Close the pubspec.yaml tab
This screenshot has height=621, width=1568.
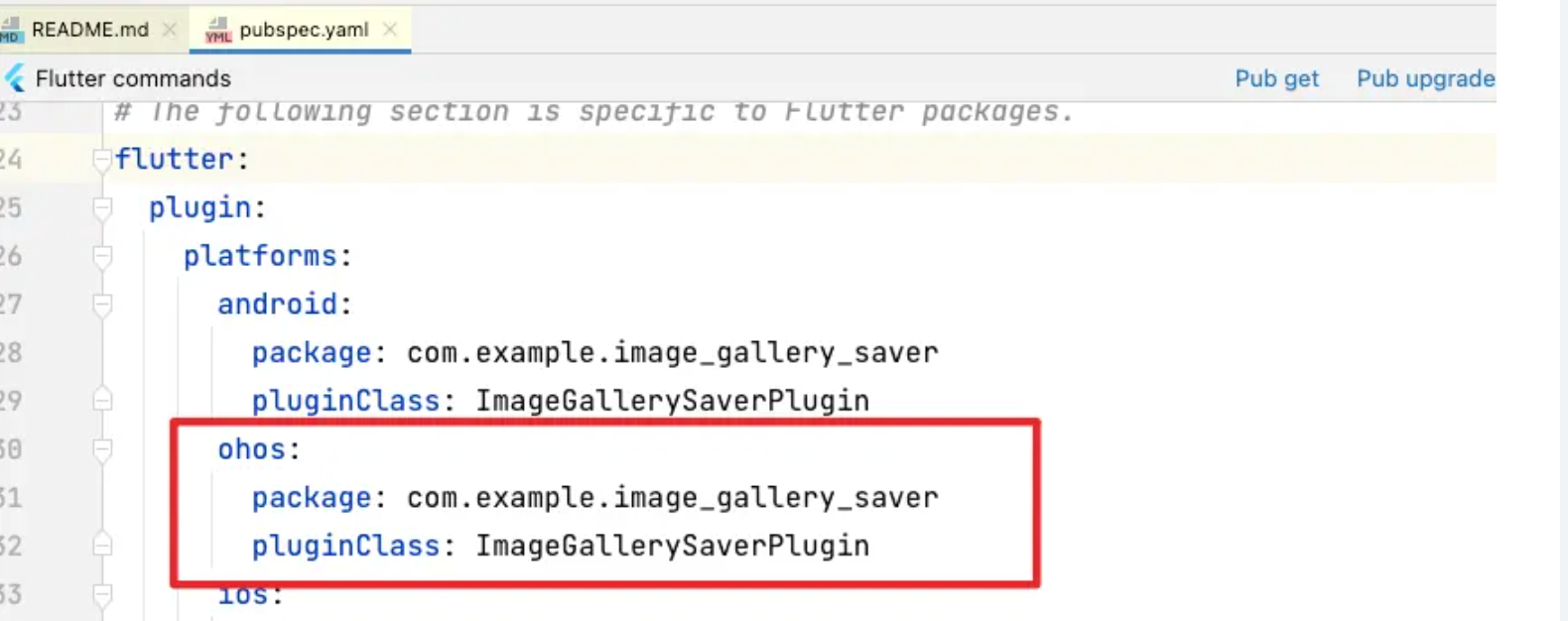390,30
